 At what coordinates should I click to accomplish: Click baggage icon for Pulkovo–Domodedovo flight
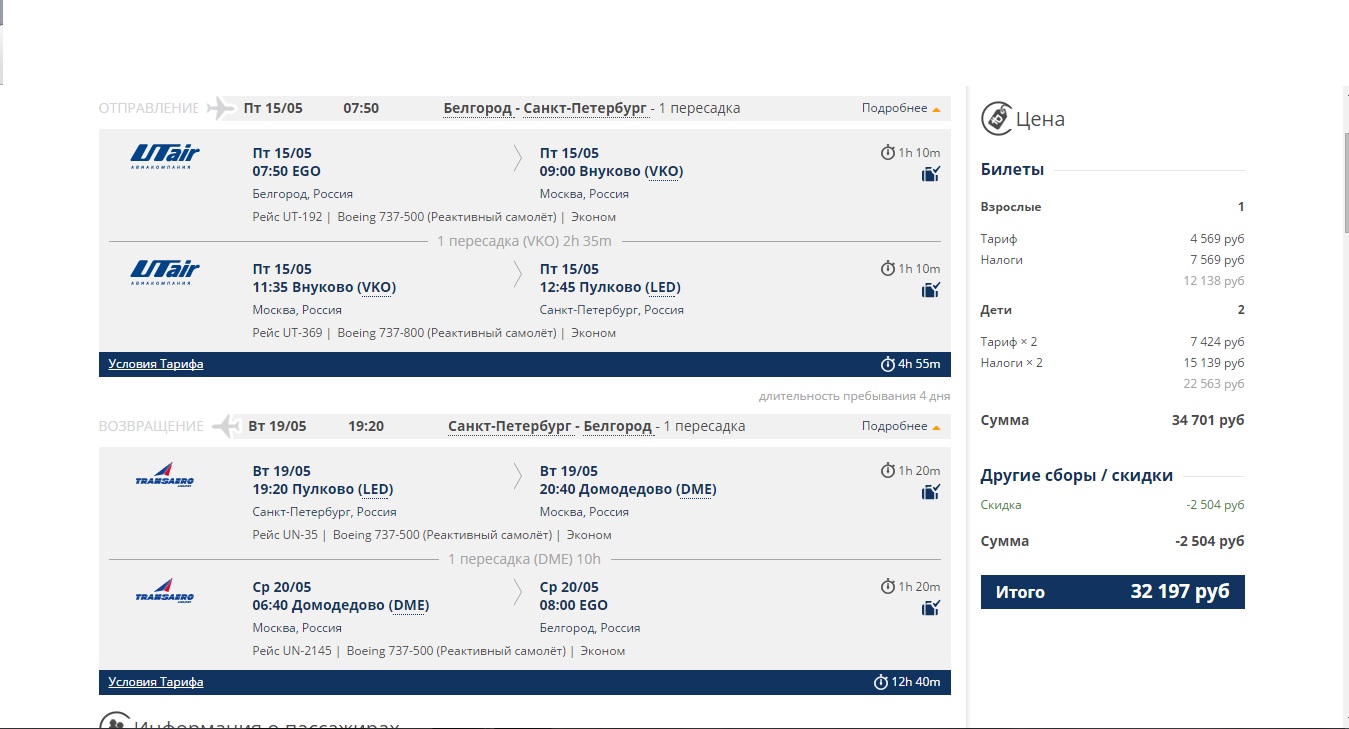931,492
